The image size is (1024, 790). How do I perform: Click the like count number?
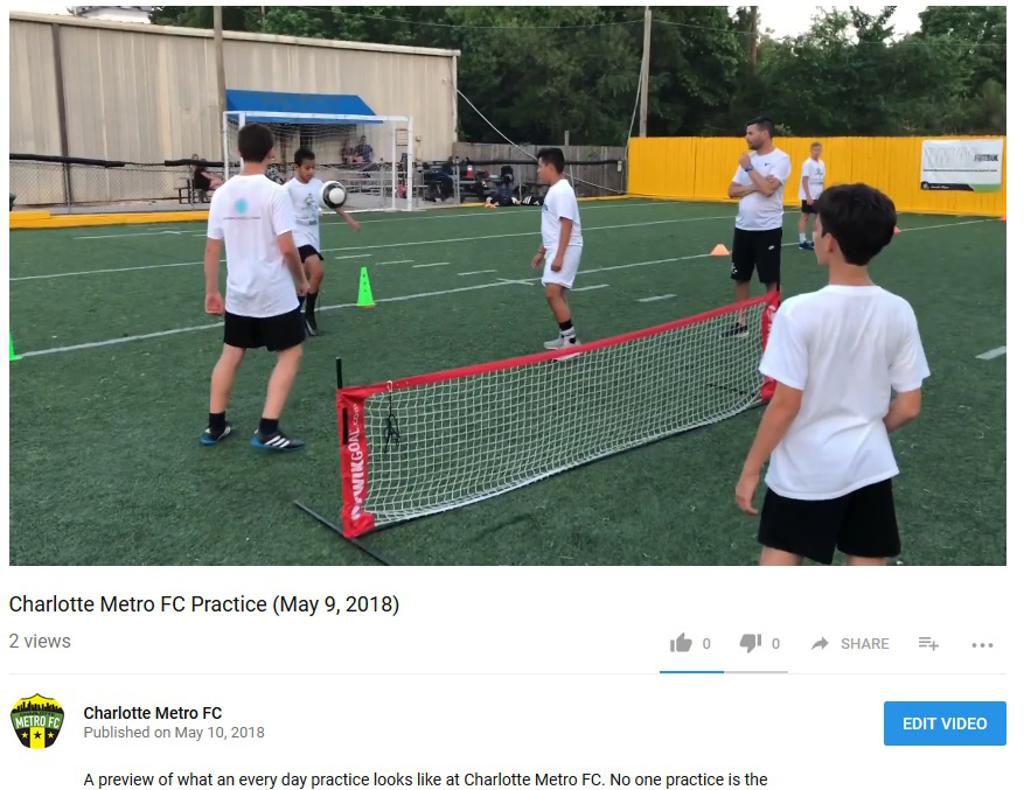pyautogui.click(x=706, y=644)
